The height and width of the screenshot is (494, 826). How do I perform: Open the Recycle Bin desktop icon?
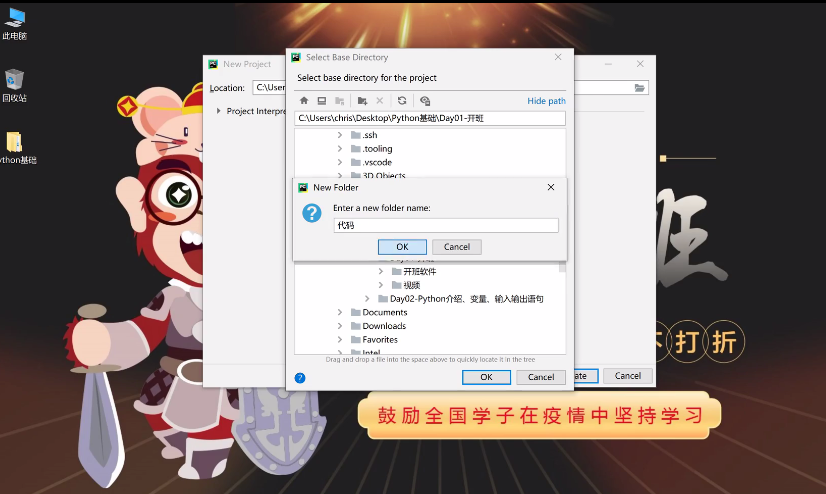point(15,80)
